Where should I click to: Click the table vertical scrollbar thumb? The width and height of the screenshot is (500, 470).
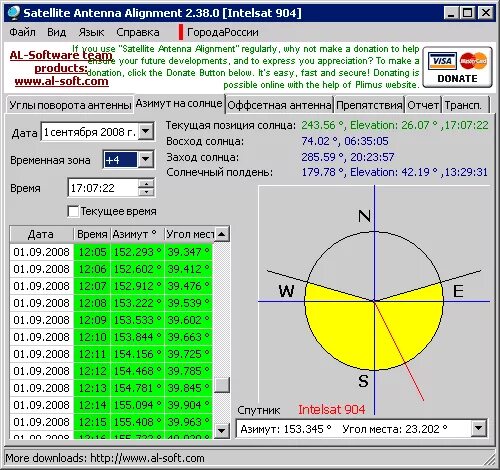coord(222,385)
